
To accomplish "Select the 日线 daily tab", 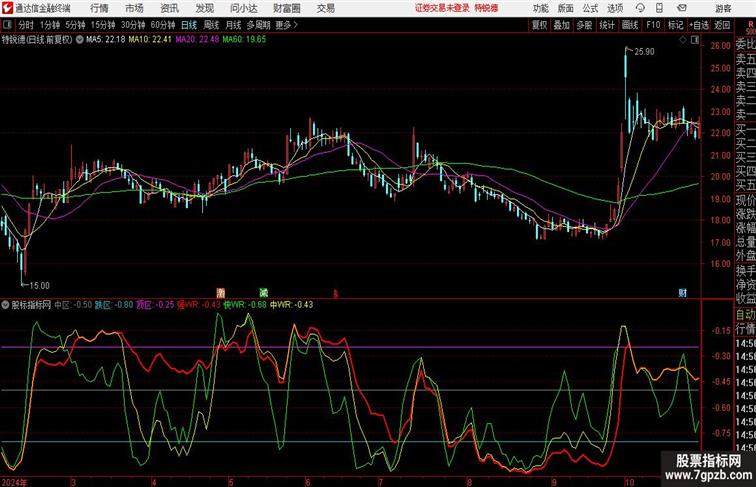I will point(189,25).
